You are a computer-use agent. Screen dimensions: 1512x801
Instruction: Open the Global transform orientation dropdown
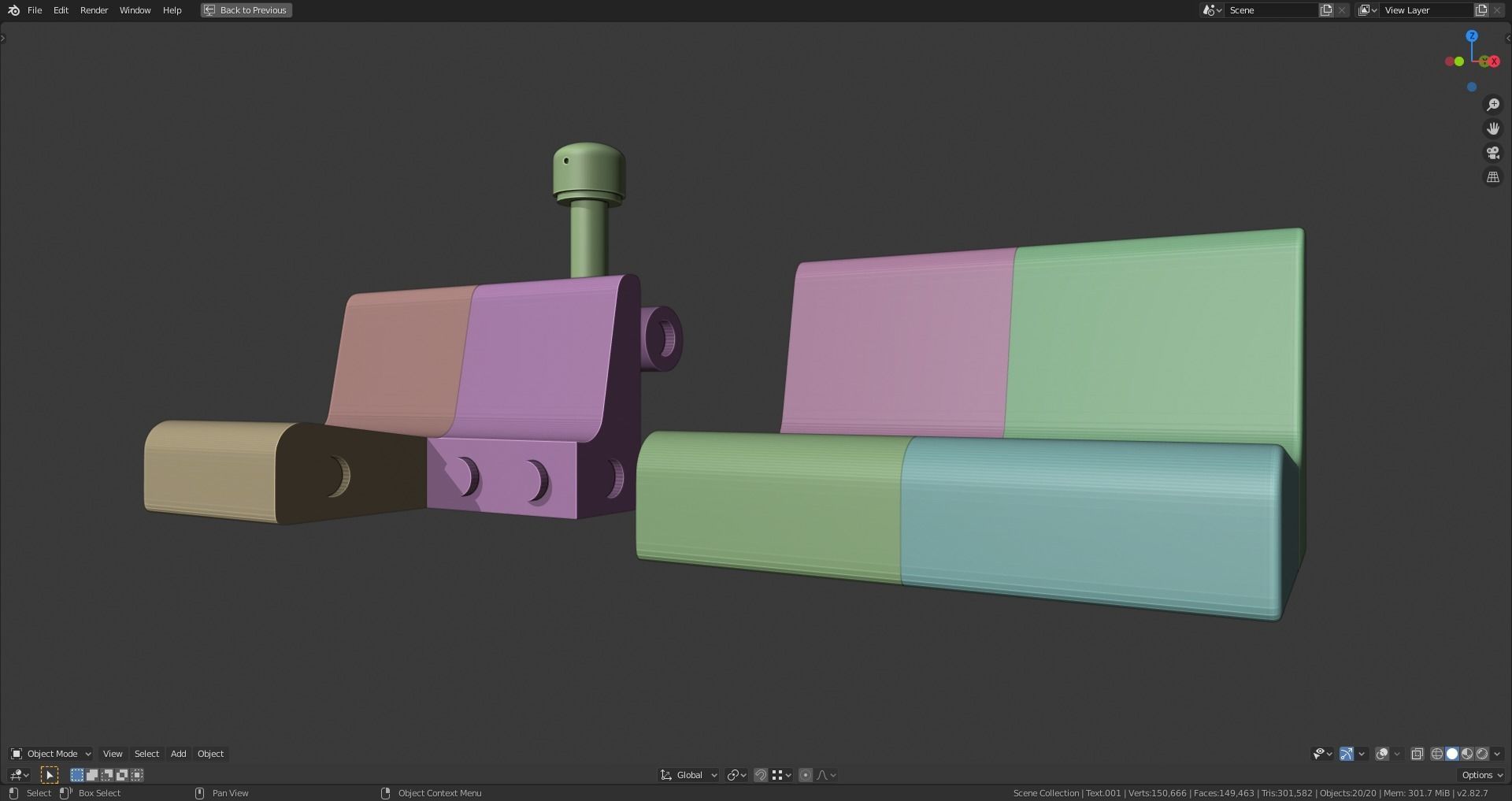point(689,775)
